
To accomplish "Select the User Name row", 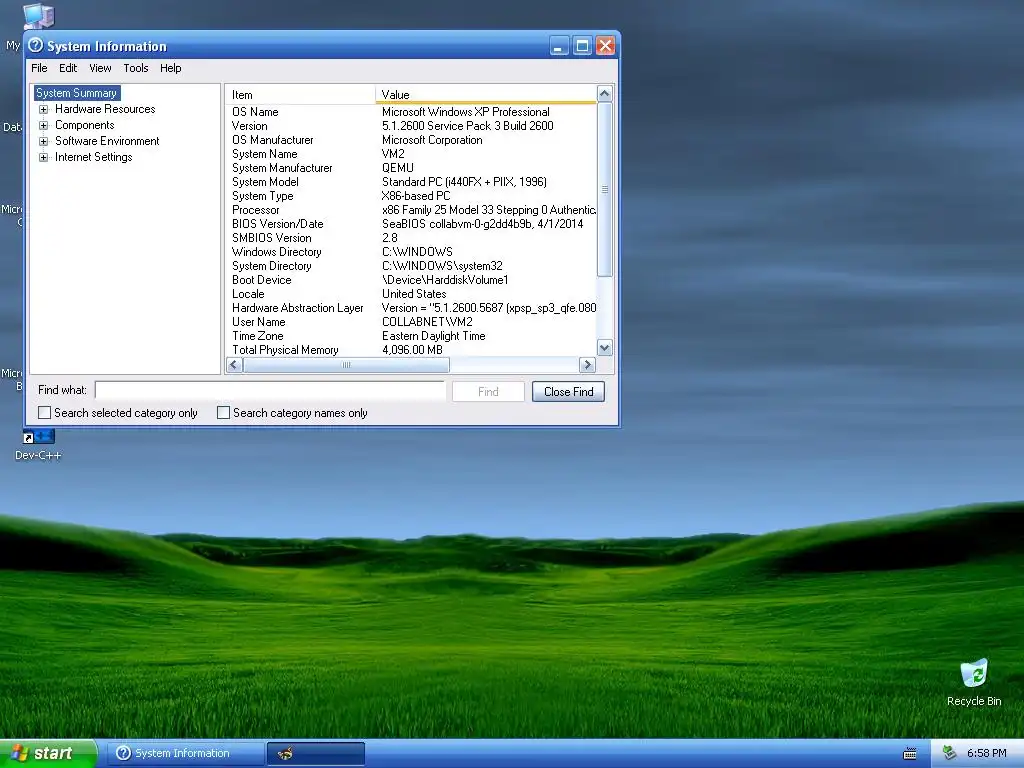I will point(411,323).
